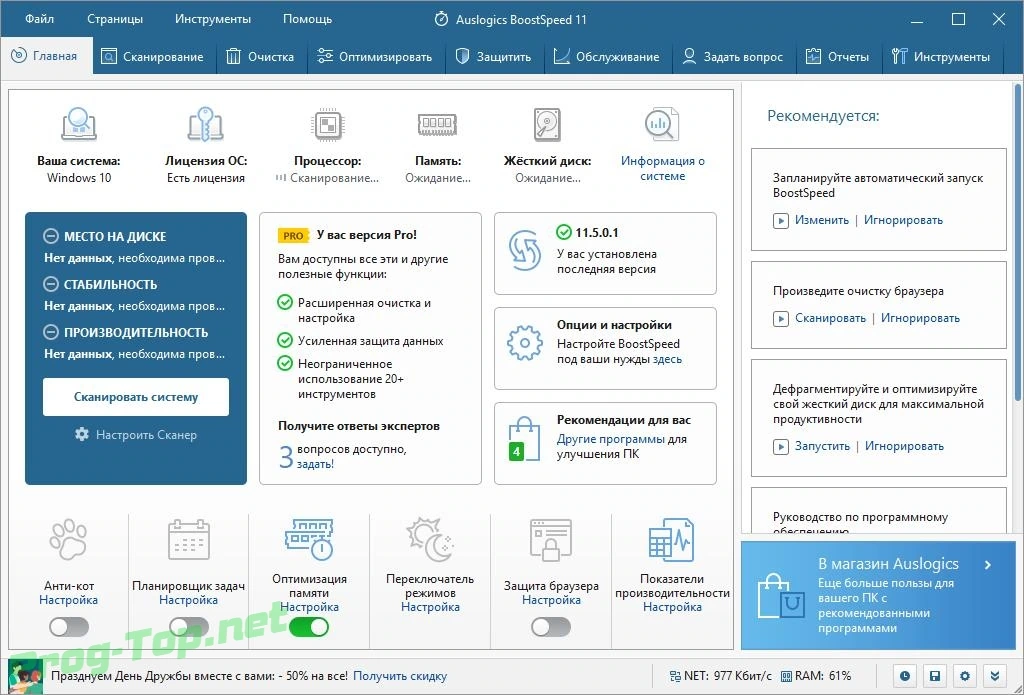Click the Процессор chip icon
Image resolution: width=1024 pixels, height=695 pixels.
[x=327, y=124]
